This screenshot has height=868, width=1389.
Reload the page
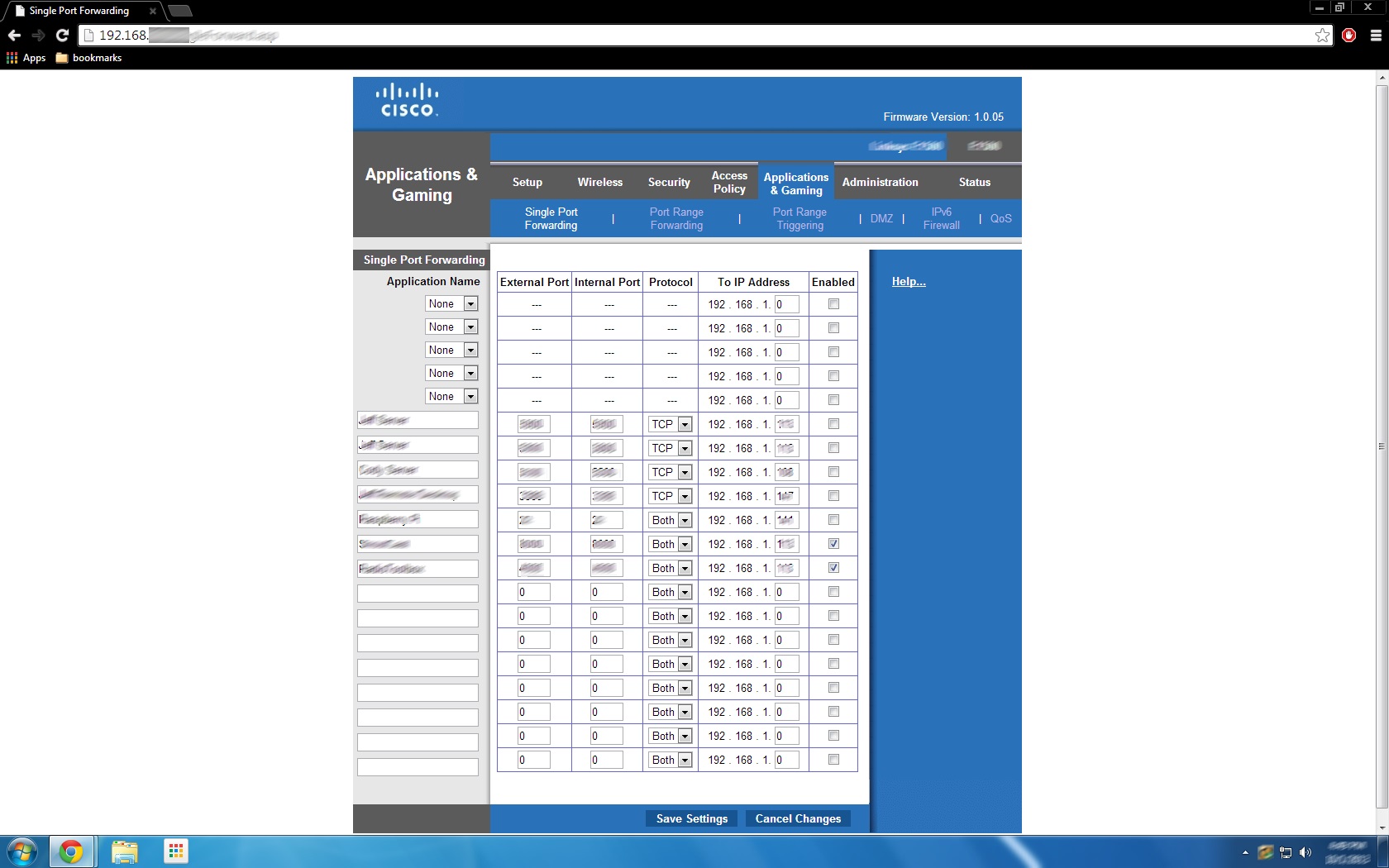pyautogui.click(x=62, y=36)
